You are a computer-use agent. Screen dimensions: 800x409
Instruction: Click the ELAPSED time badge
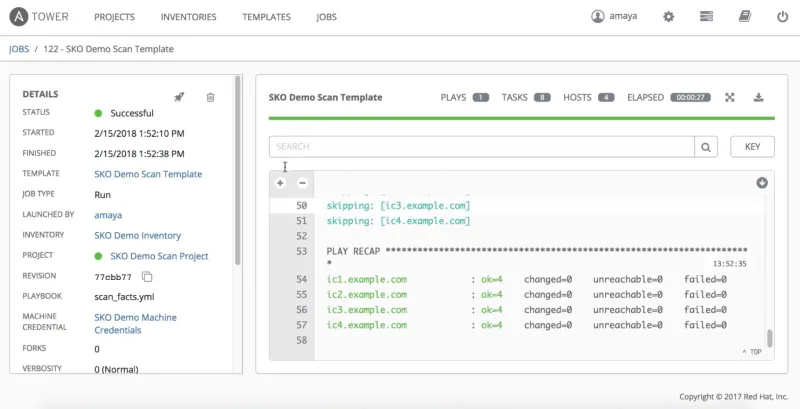point(690,97)
